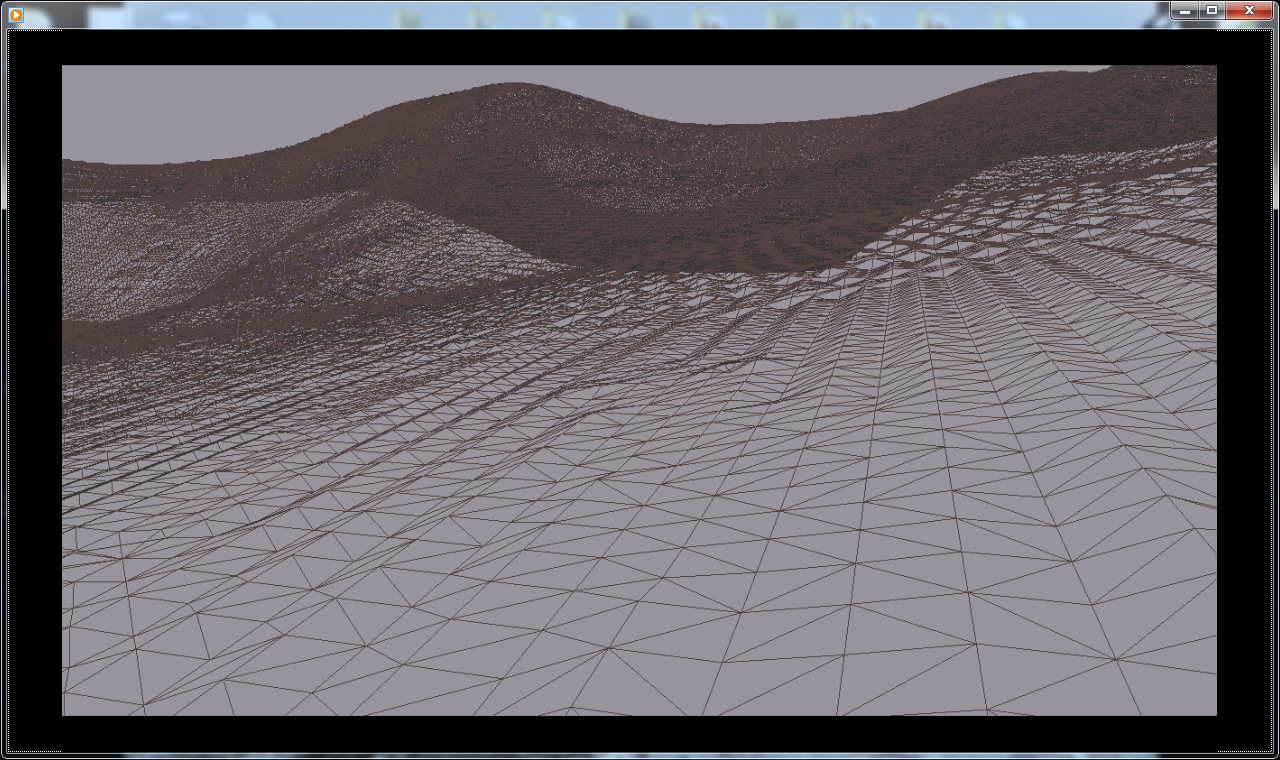Screen dimensions: 1280x760
Task: Click the black border above the viewport
Action: [640, 48]
